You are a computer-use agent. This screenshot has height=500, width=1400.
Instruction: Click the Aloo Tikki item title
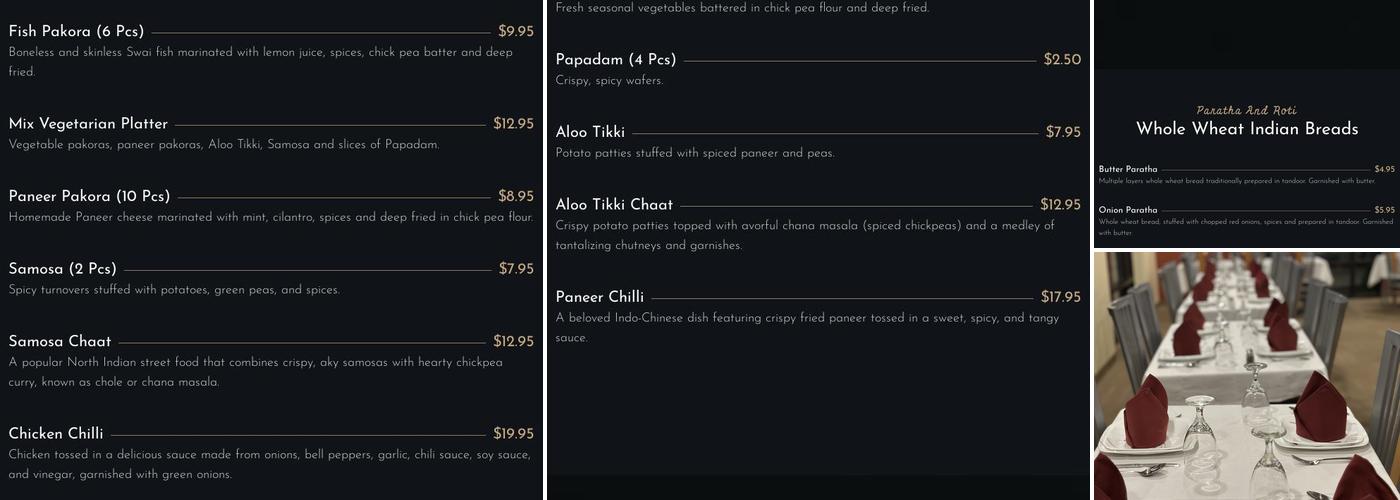(590, 132)
